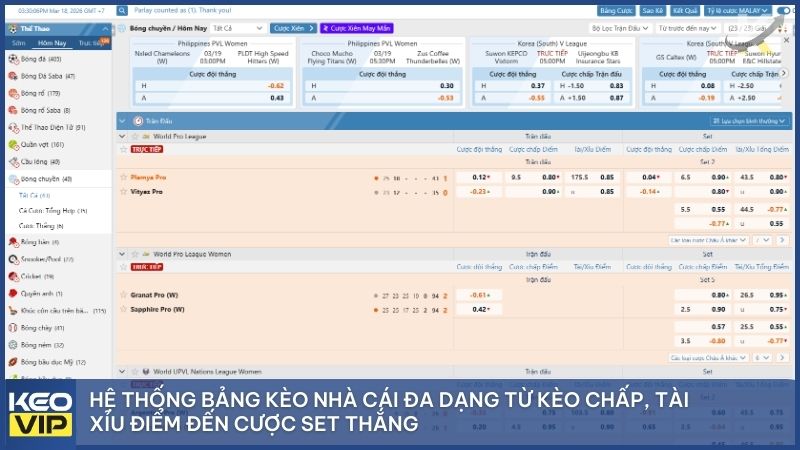The height and width of the screenshot is (450, 800).
Task: Click Cược Xiên May Mắn button
Action: [357, 28]
